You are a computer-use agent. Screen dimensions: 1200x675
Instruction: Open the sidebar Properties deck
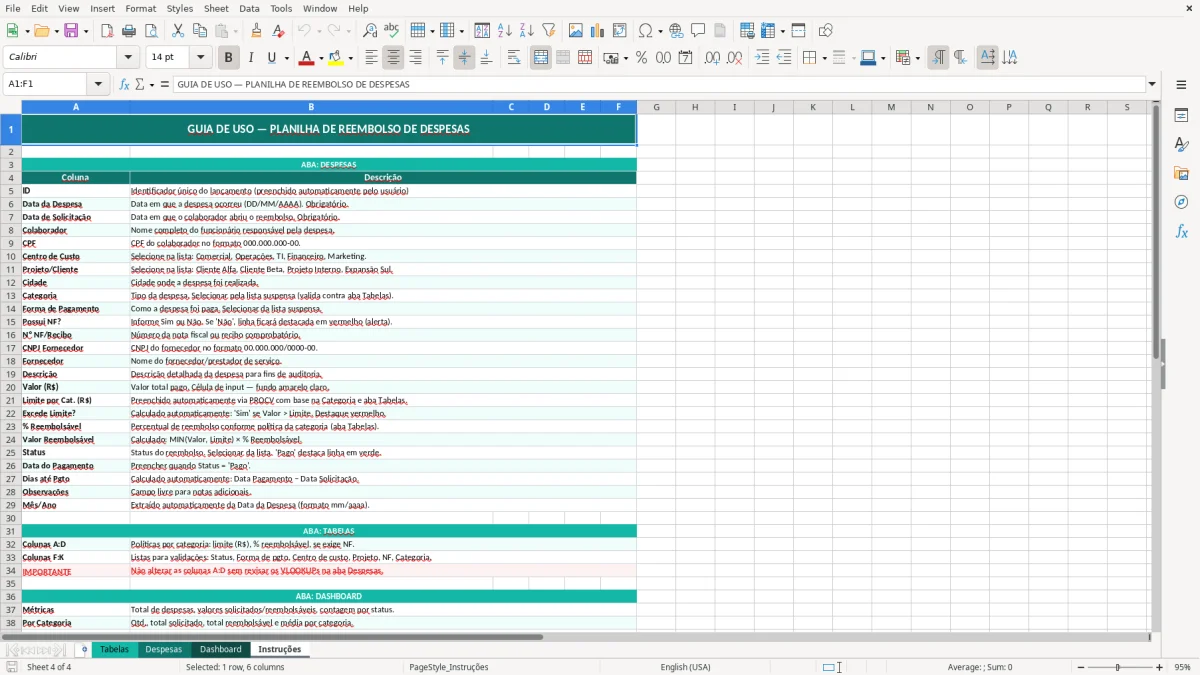pos(1181,116)
